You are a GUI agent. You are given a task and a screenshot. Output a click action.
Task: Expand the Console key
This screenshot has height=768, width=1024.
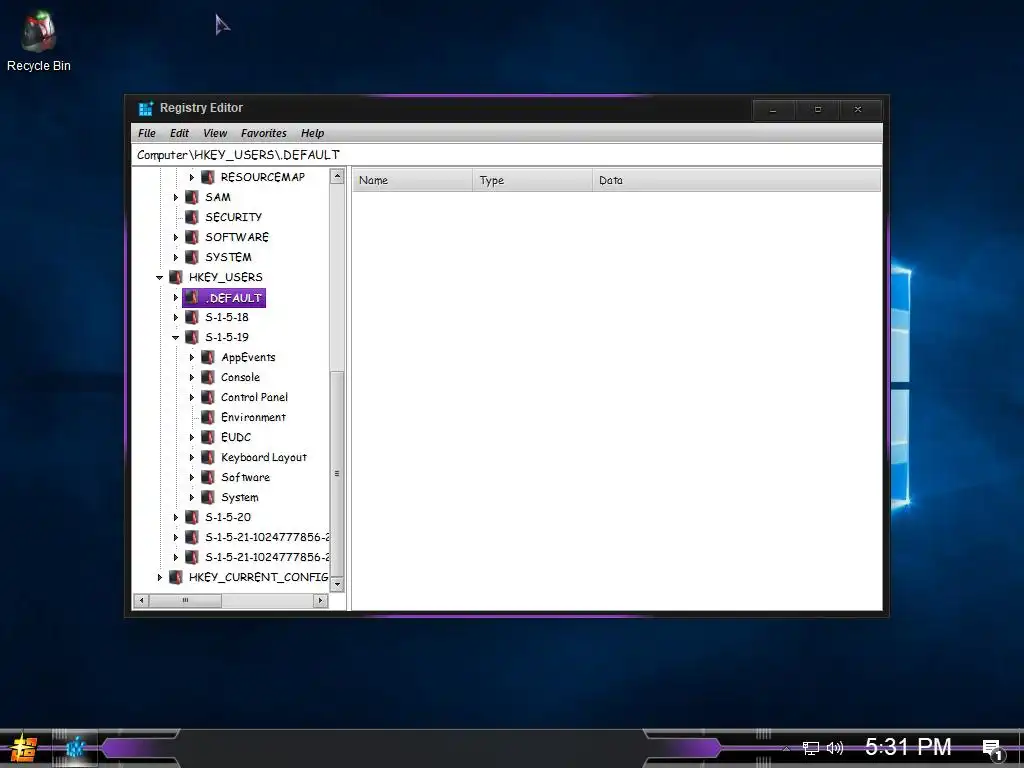point(192,377)
